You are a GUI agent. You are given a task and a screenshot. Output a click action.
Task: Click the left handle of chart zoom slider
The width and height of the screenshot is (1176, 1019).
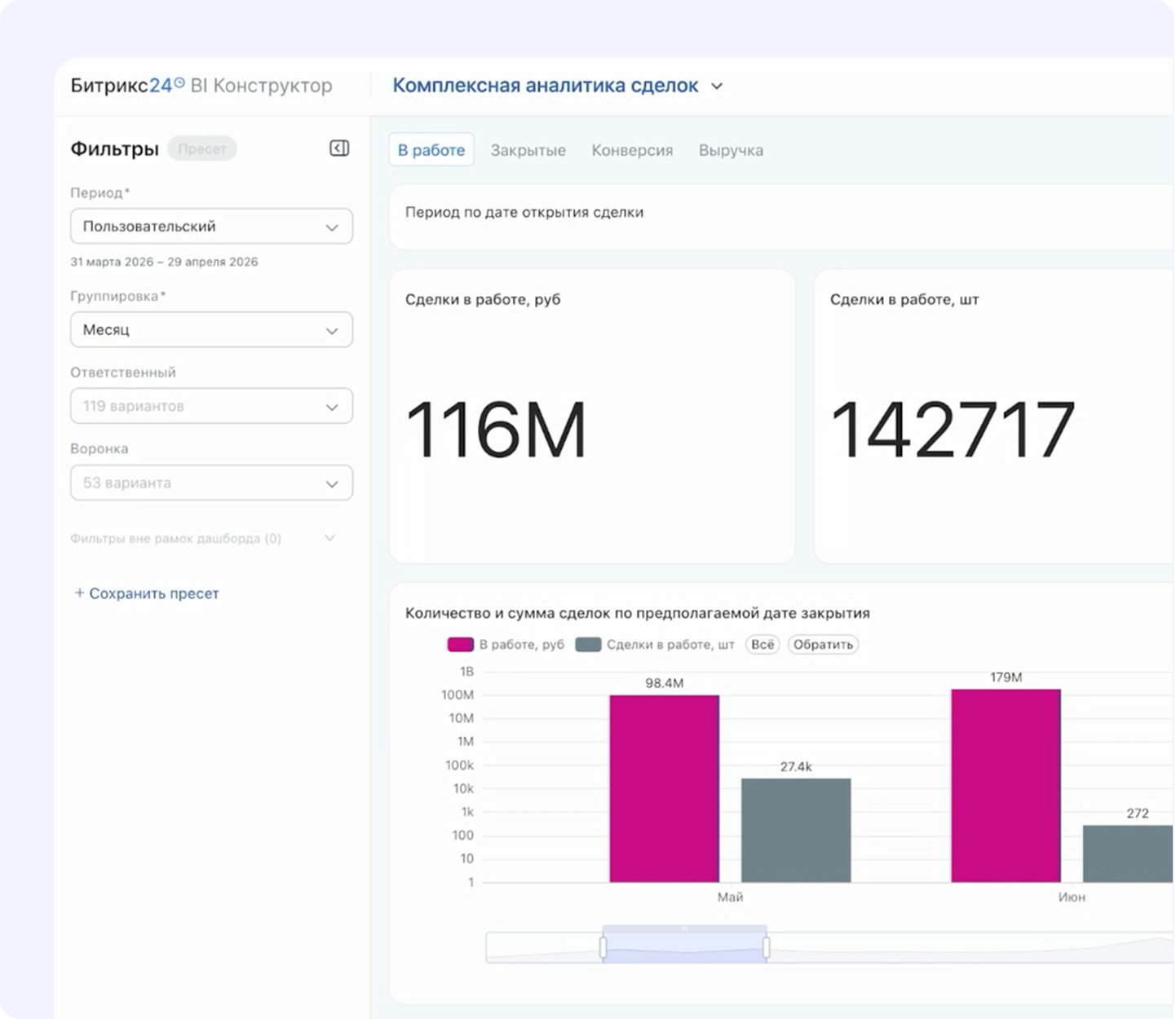603,947
